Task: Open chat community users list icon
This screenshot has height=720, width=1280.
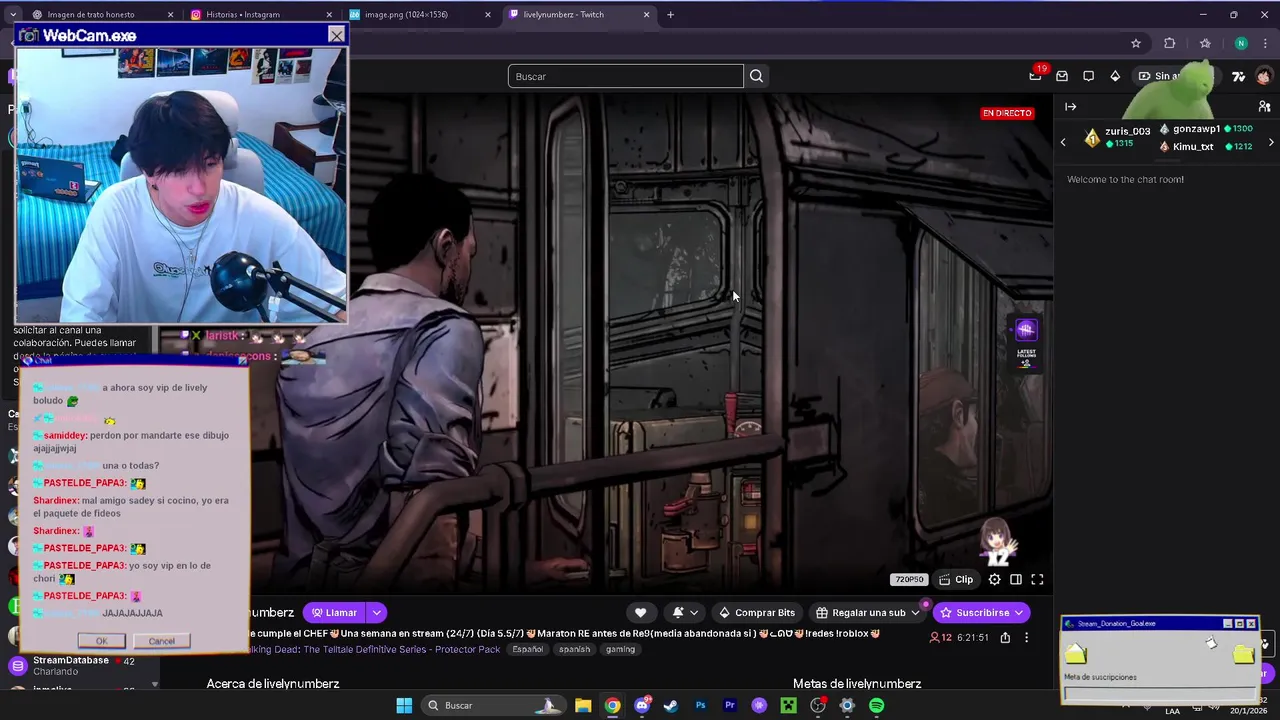Action: coord(1264,106)
